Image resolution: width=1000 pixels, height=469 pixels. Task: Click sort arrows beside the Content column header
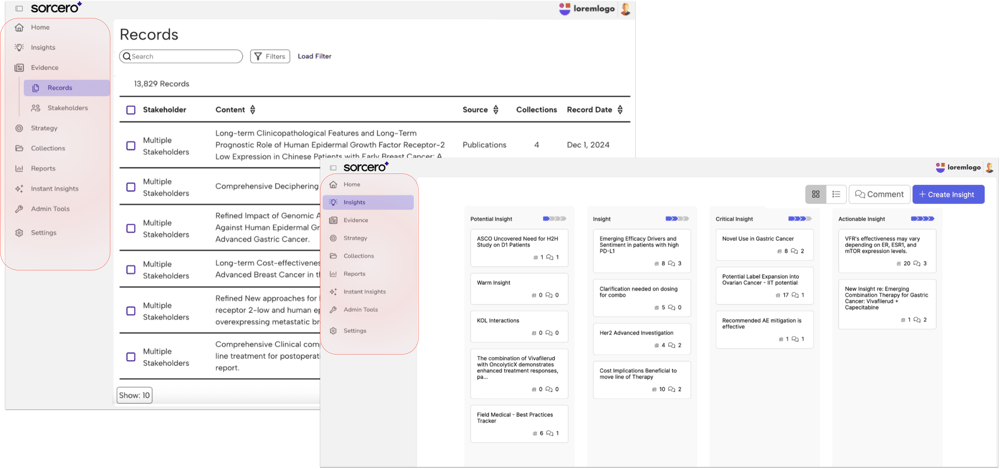(x=253, y=110)
